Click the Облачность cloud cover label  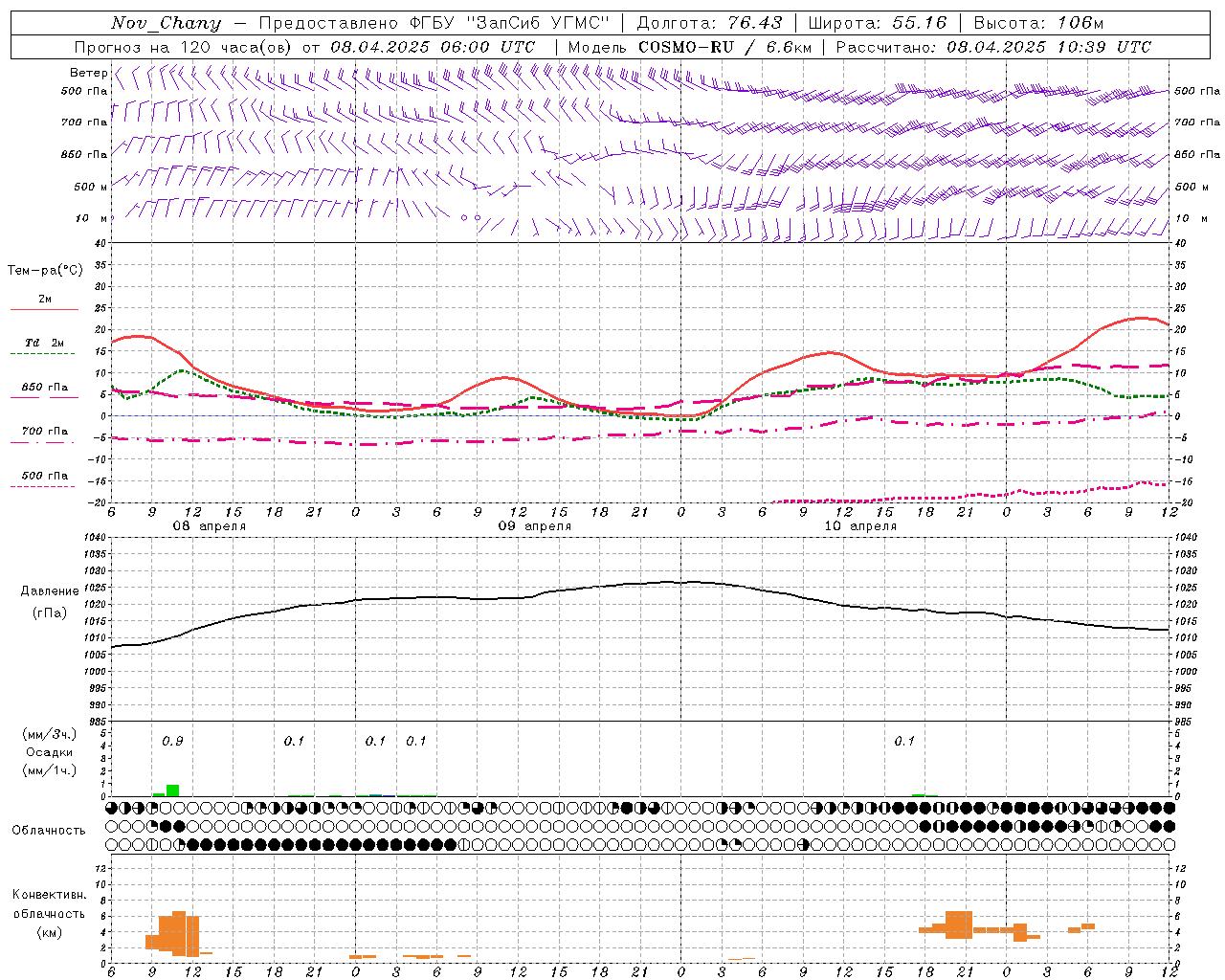click(x=49, y=831)
